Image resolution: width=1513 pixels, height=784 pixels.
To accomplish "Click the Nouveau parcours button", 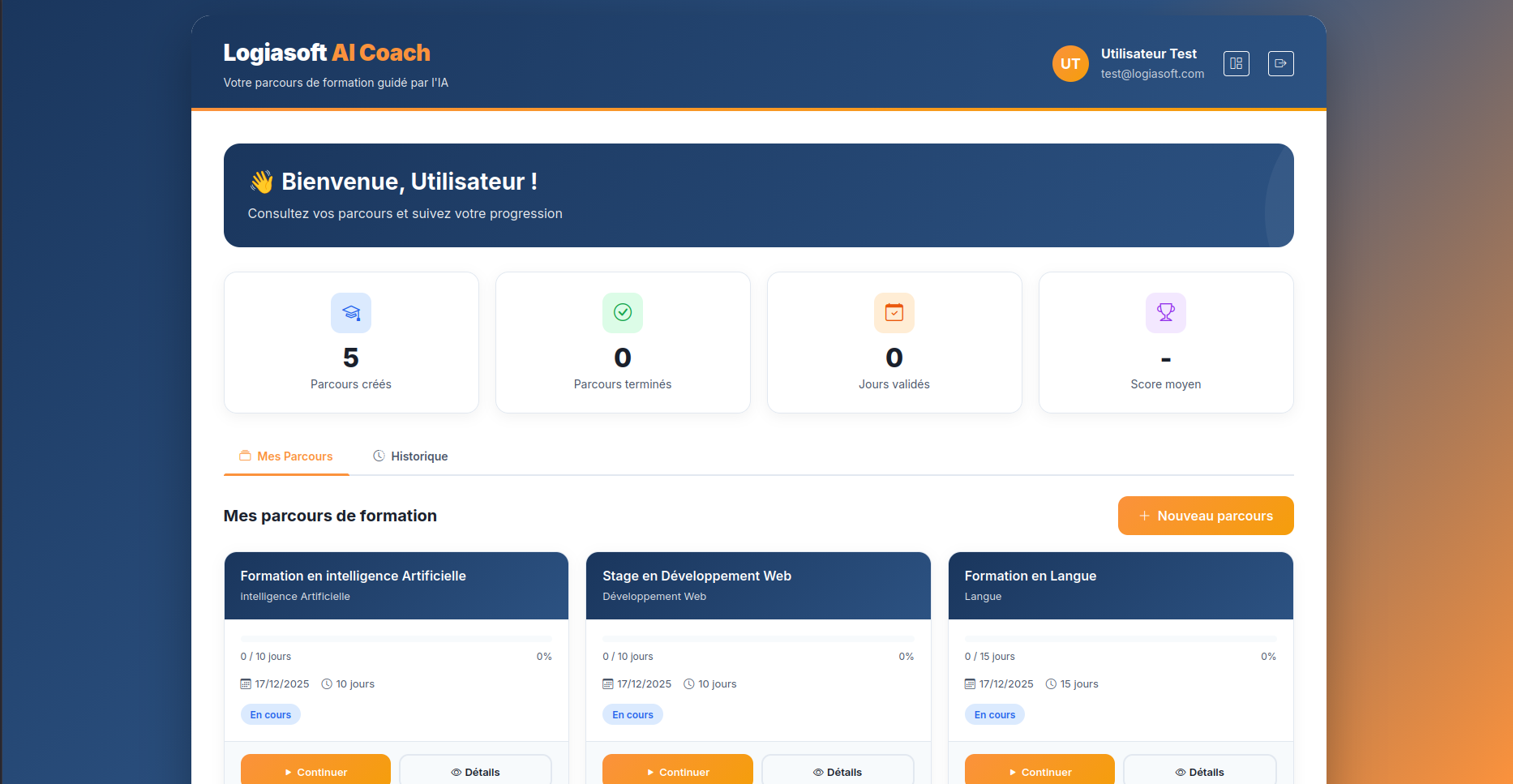I will coord(1206,515).
